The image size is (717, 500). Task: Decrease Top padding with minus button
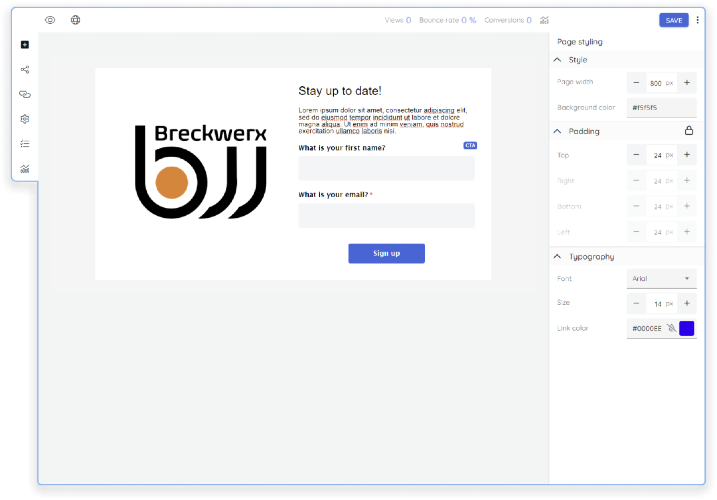click(x=636, y=155)
